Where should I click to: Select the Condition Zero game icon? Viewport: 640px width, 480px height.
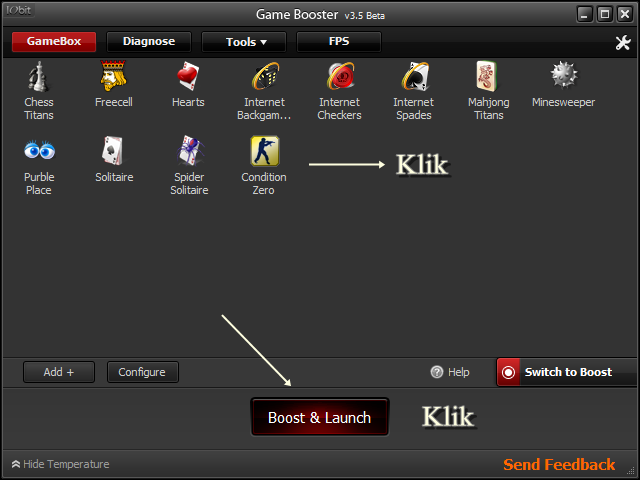coord(264,151)
